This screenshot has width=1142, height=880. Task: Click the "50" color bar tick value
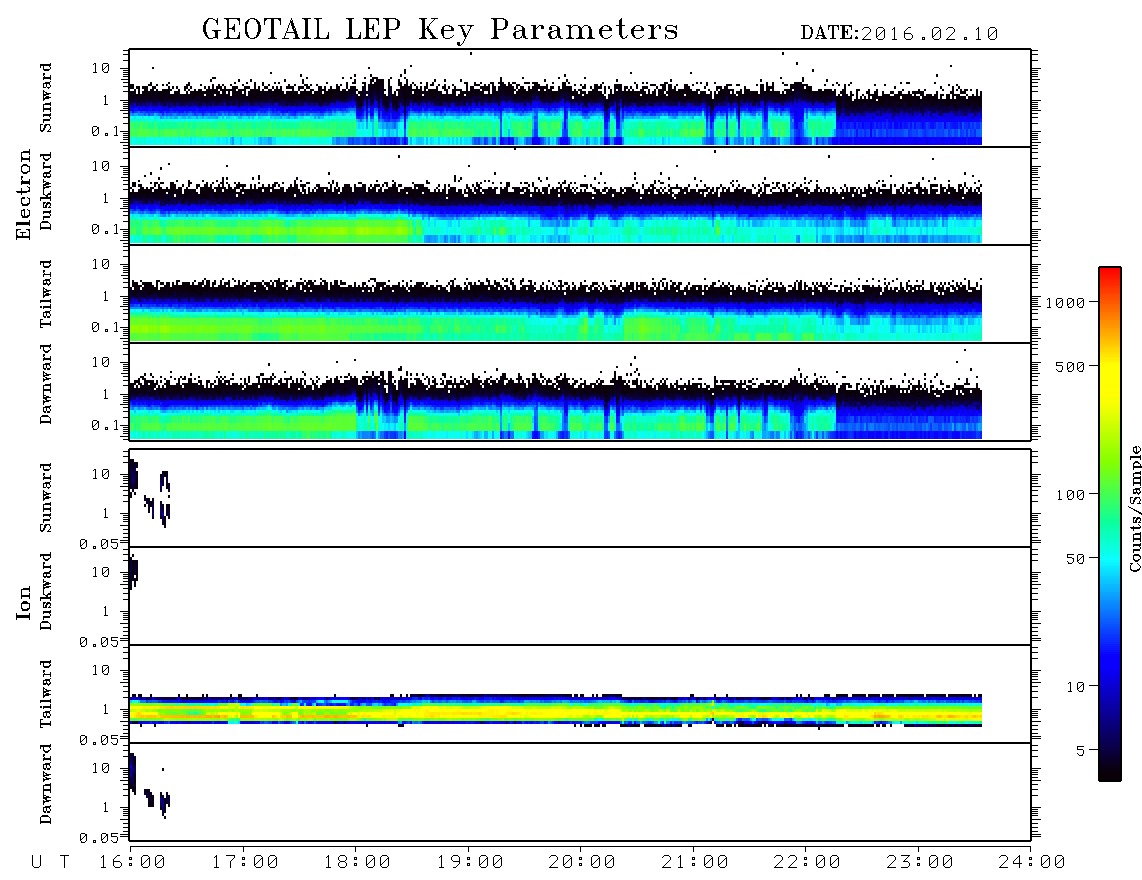[1075, 559]
